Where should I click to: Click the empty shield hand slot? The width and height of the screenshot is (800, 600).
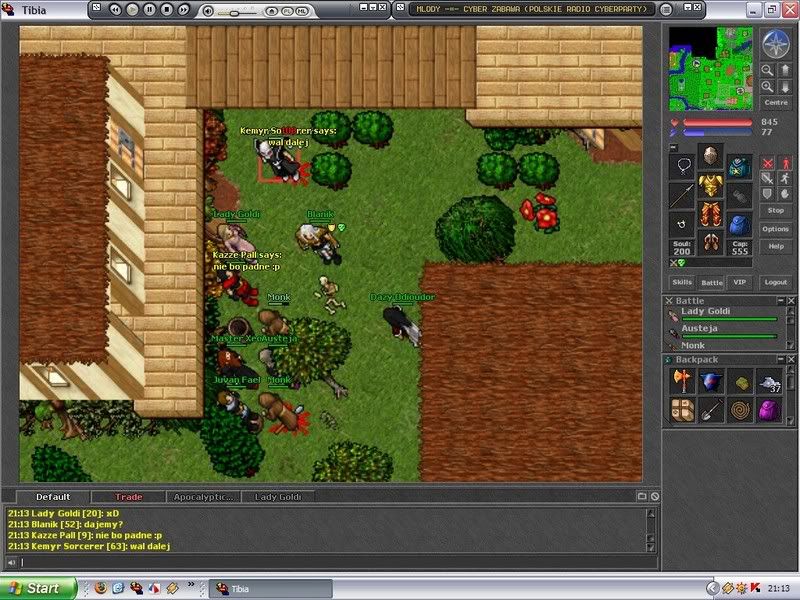[739, 195]
